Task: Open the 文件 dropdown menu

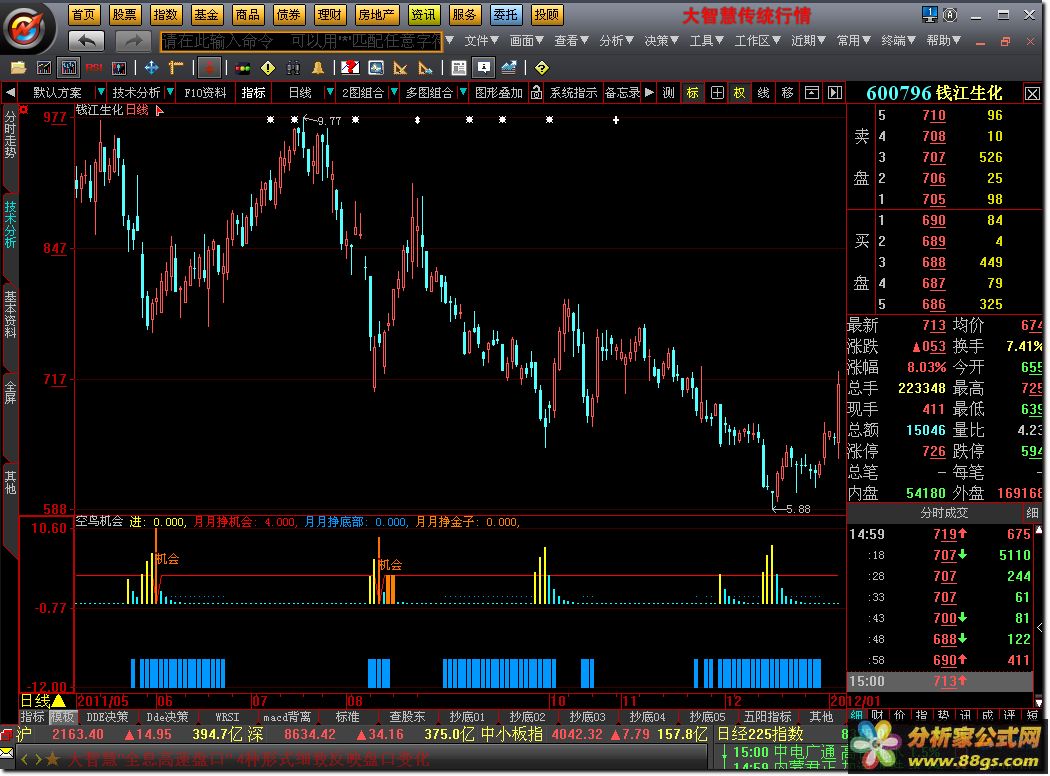Action: pos(481,41)
